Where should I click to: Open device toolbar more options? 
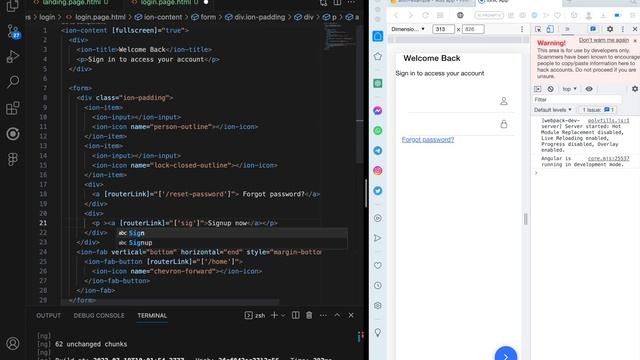pyautogui.click(x=522, y=29)
